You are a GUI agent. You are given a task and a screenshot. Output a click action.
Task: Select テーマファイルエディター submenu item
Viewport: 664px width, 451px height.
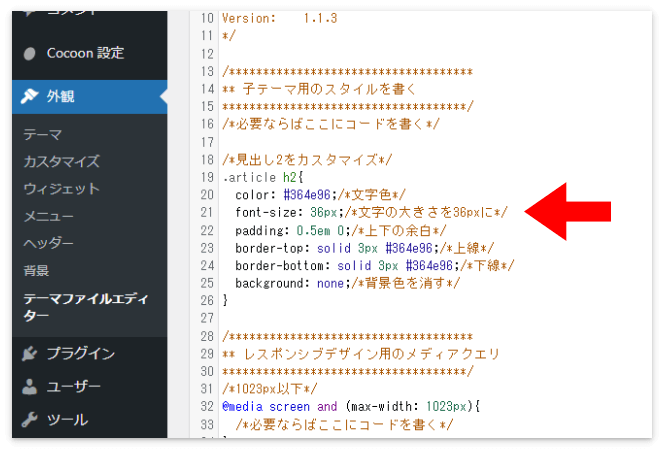(x=86, y=307)
